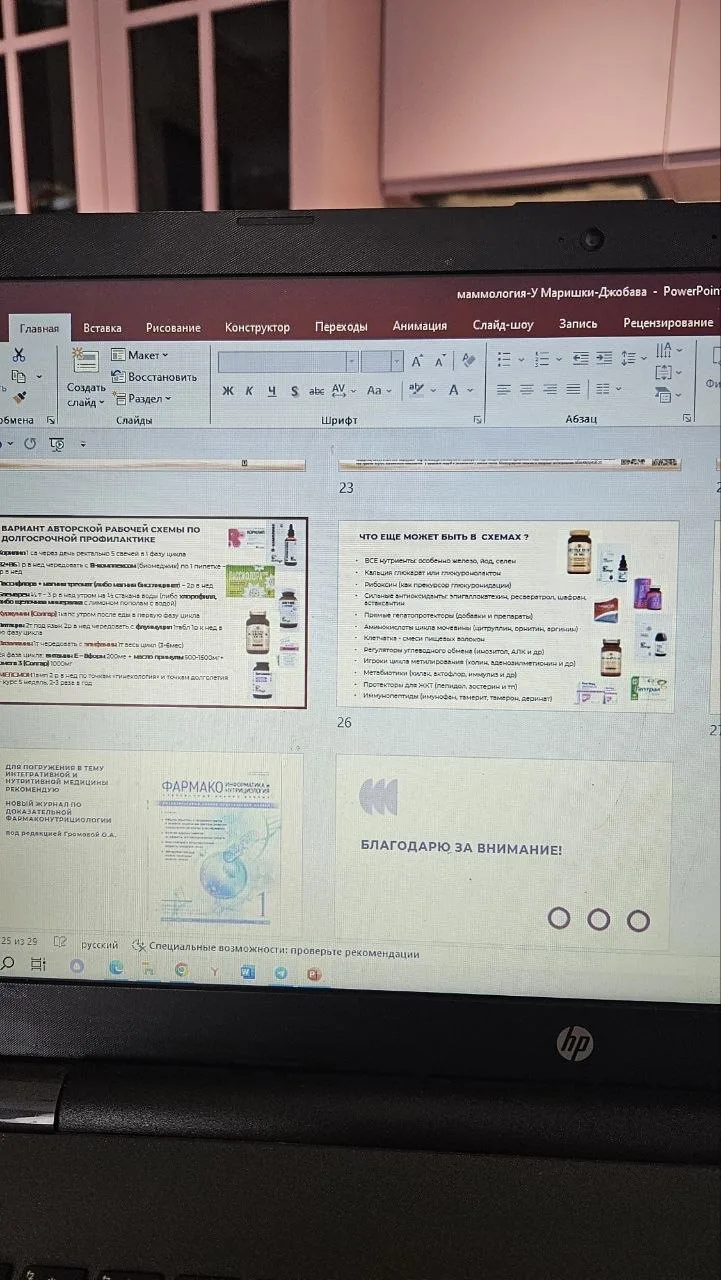Viewport: 721px width, 1280px height.
Task: Align text right in paragraph group
Action: pyautogui.click(x=550, y=389)
